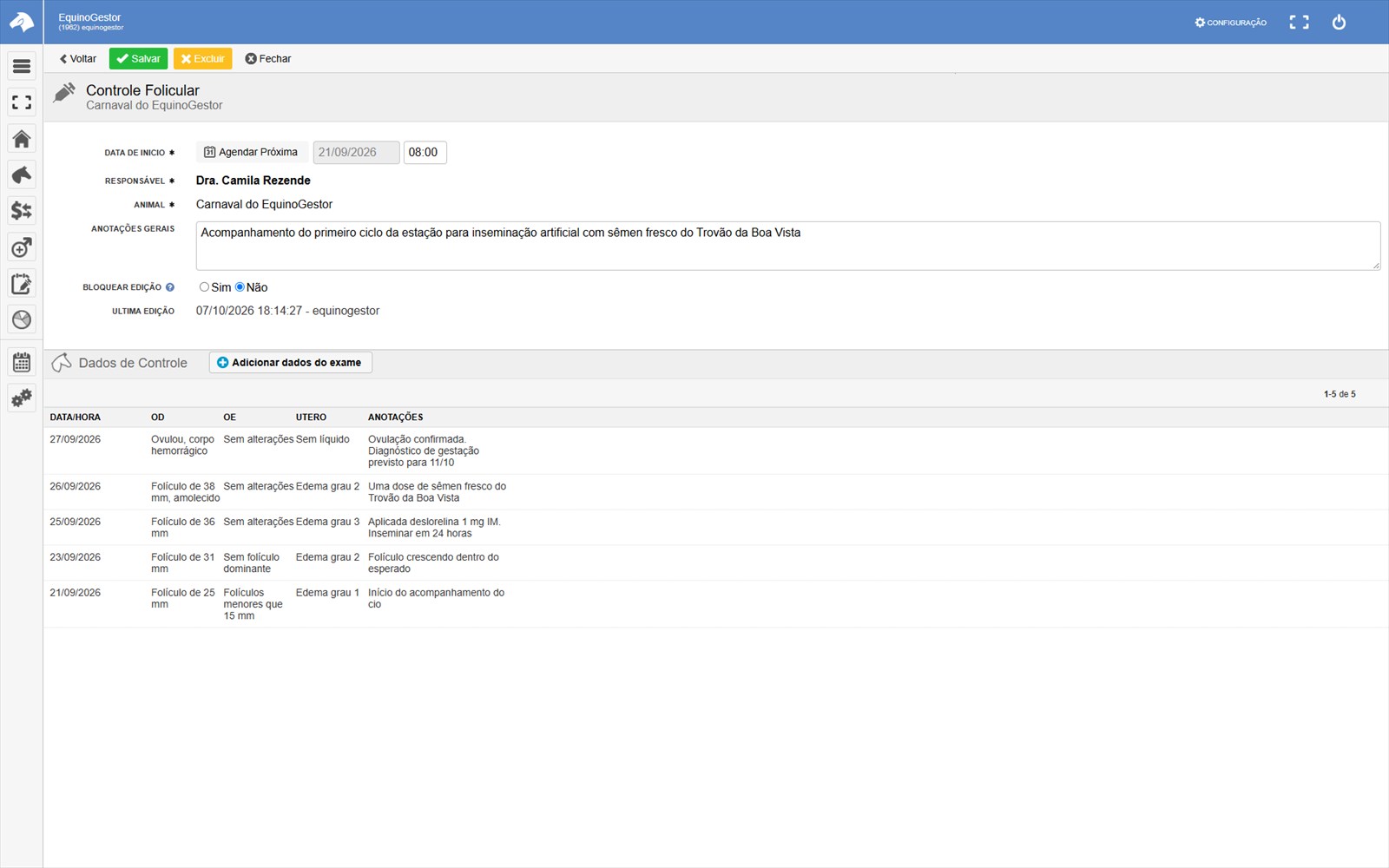Screen dimensions: 1389x868
Task: Open the 23/09/2026 exam row
Action: [715, 563]
